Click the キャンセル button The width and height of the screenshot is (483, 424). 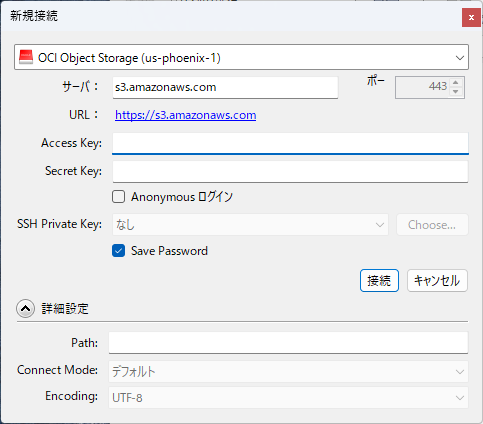437,281
